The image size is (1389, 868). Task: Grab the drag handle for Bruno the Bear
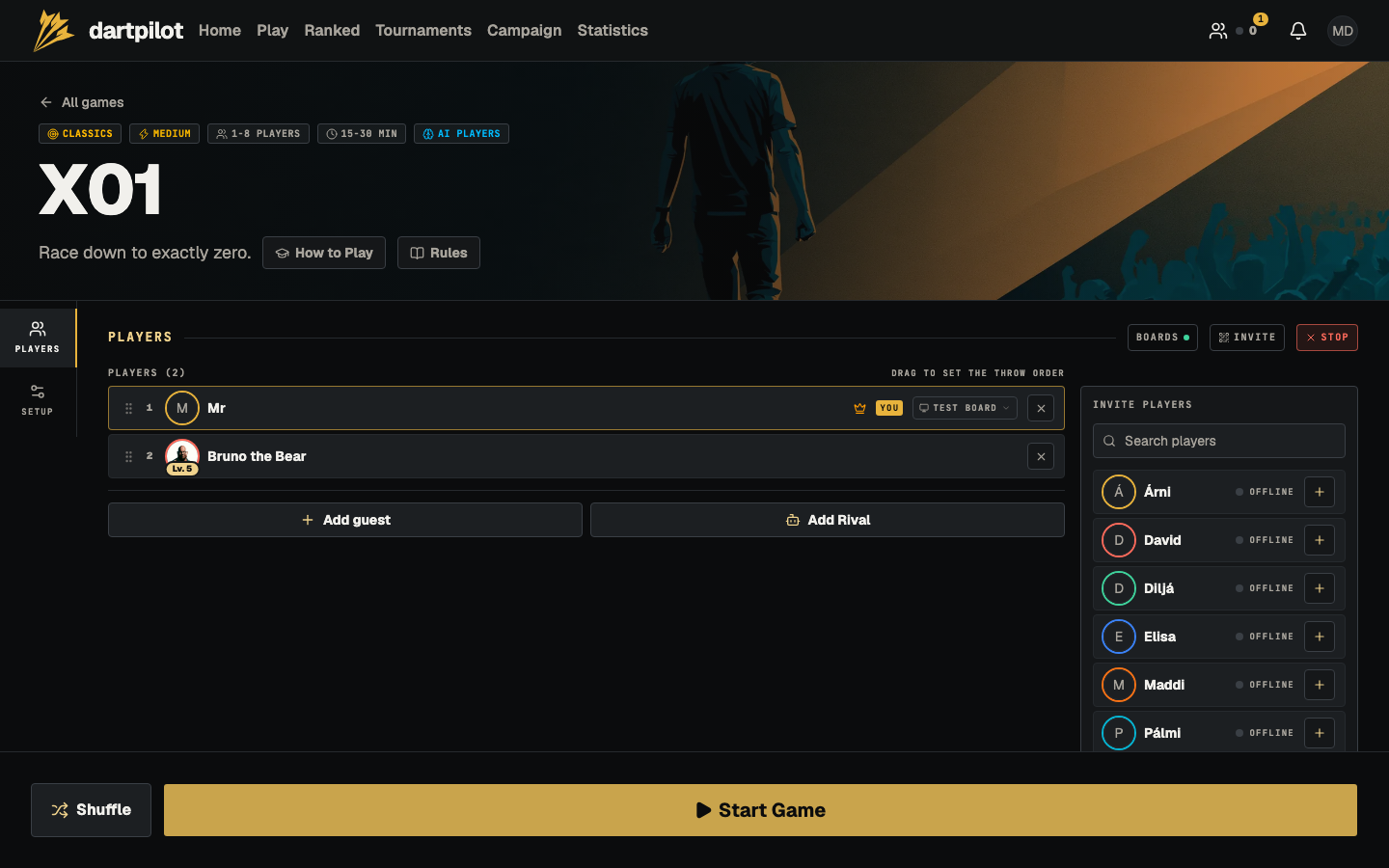click(x=128, y=456)
